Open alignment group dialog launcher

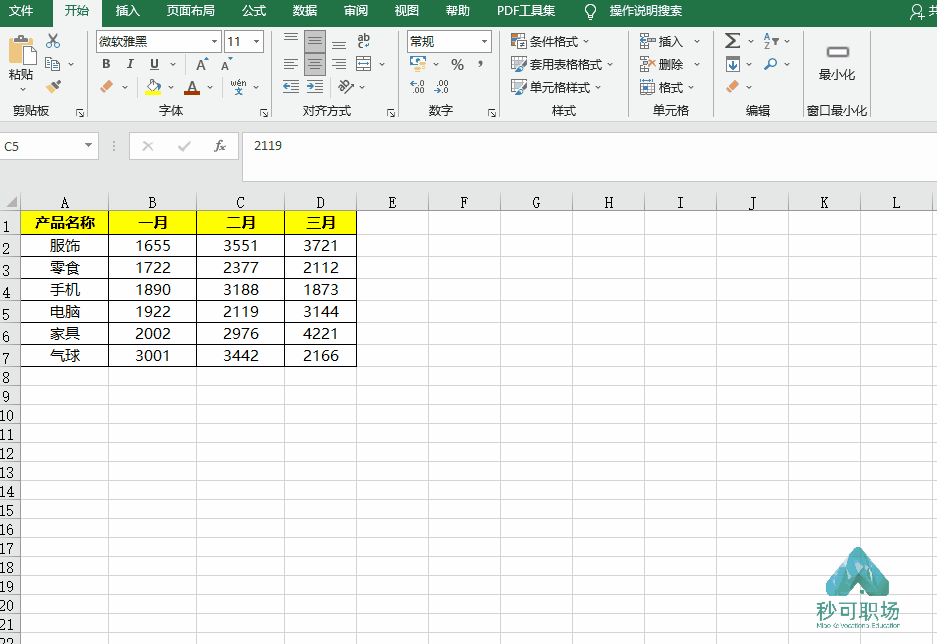pos(391,112)
